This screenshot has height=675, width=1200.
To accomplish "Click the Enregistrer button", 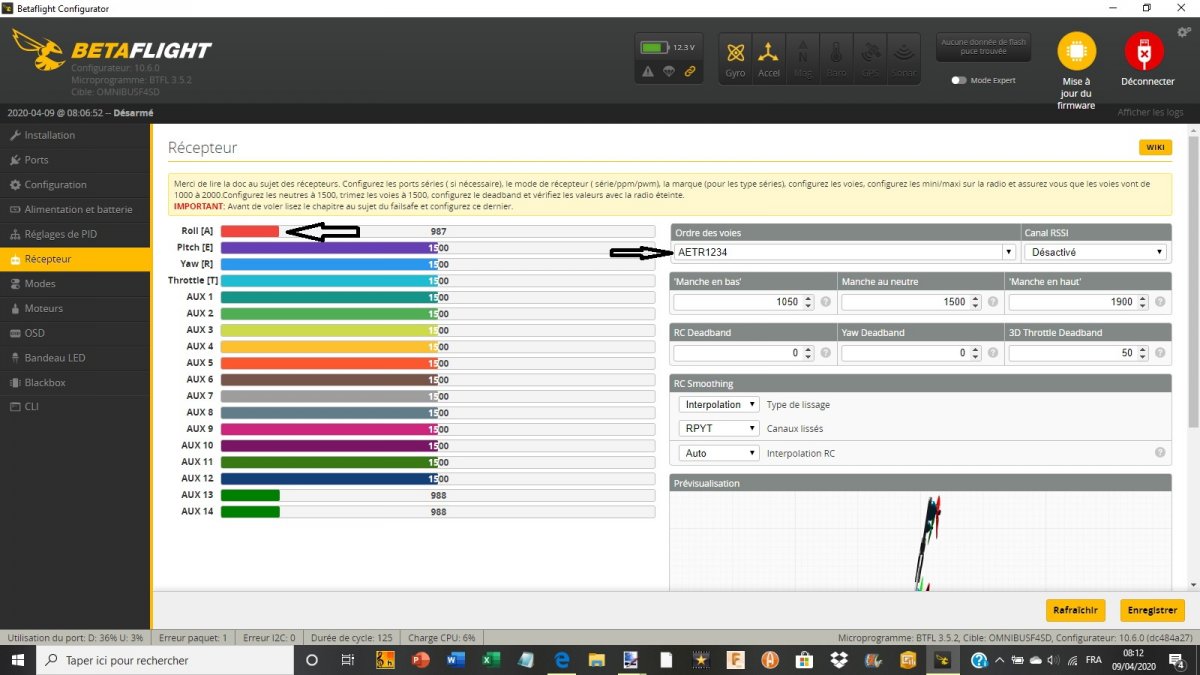I will tap(1152, 610).
